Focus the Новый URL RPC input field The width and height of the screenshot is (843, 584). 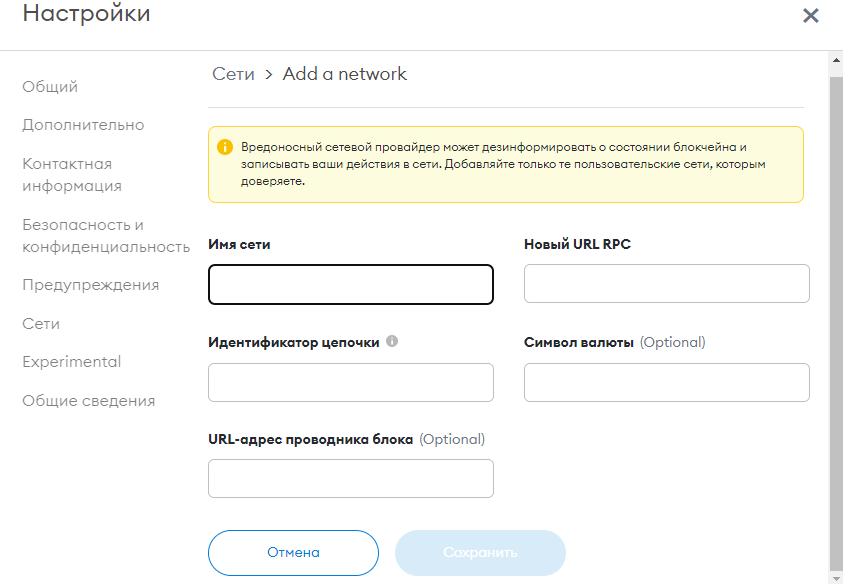coord(667,283)
